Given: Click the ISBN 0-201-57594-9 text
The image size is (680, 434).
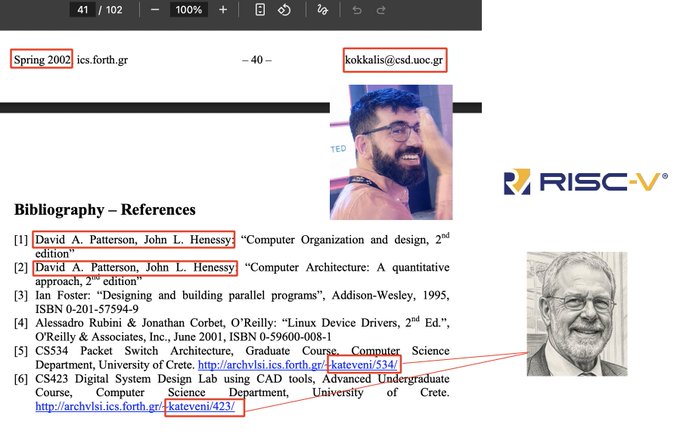Looking at the screenshot, I should (87, 309).
